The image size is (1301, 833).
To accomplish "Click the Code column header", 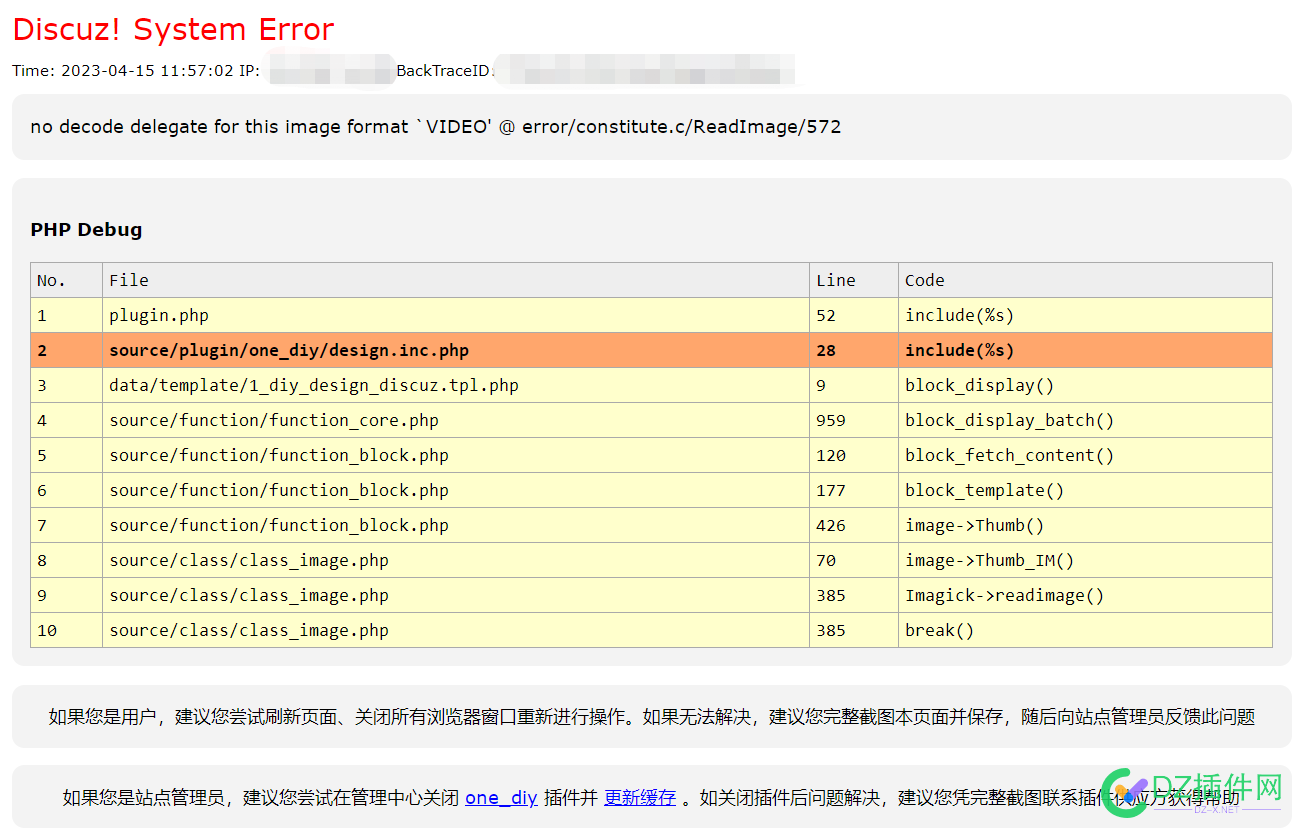I will tap(1085, 280).
